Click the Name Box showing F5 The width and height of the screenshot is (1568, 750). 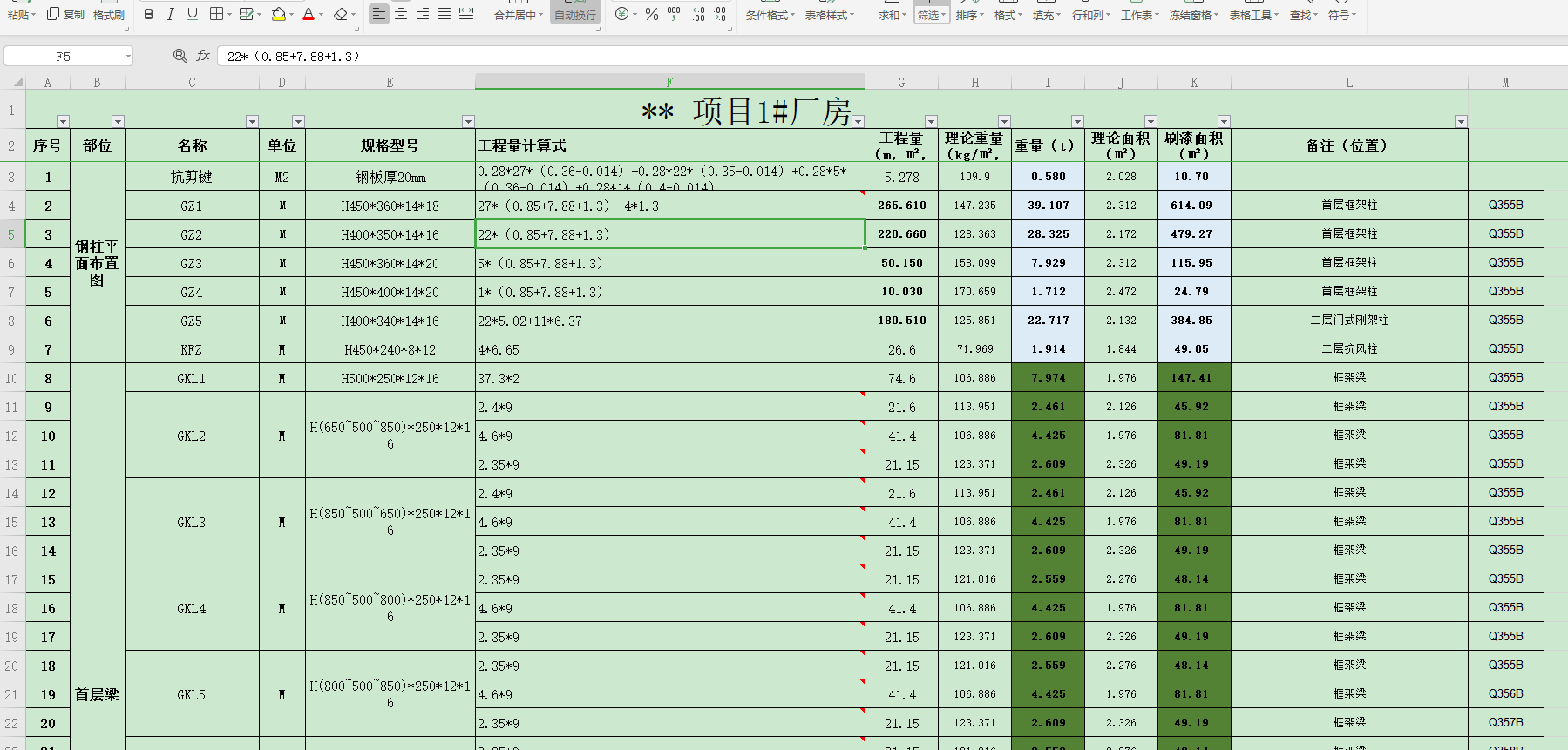63,57
